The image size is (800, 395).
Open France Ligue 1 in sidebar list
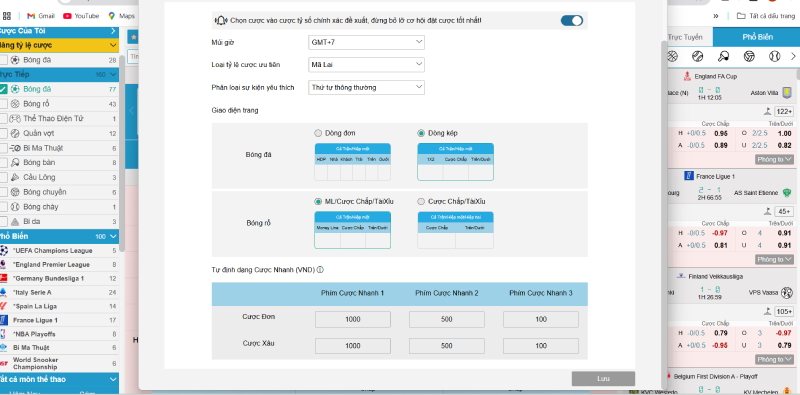pos(35,320)
